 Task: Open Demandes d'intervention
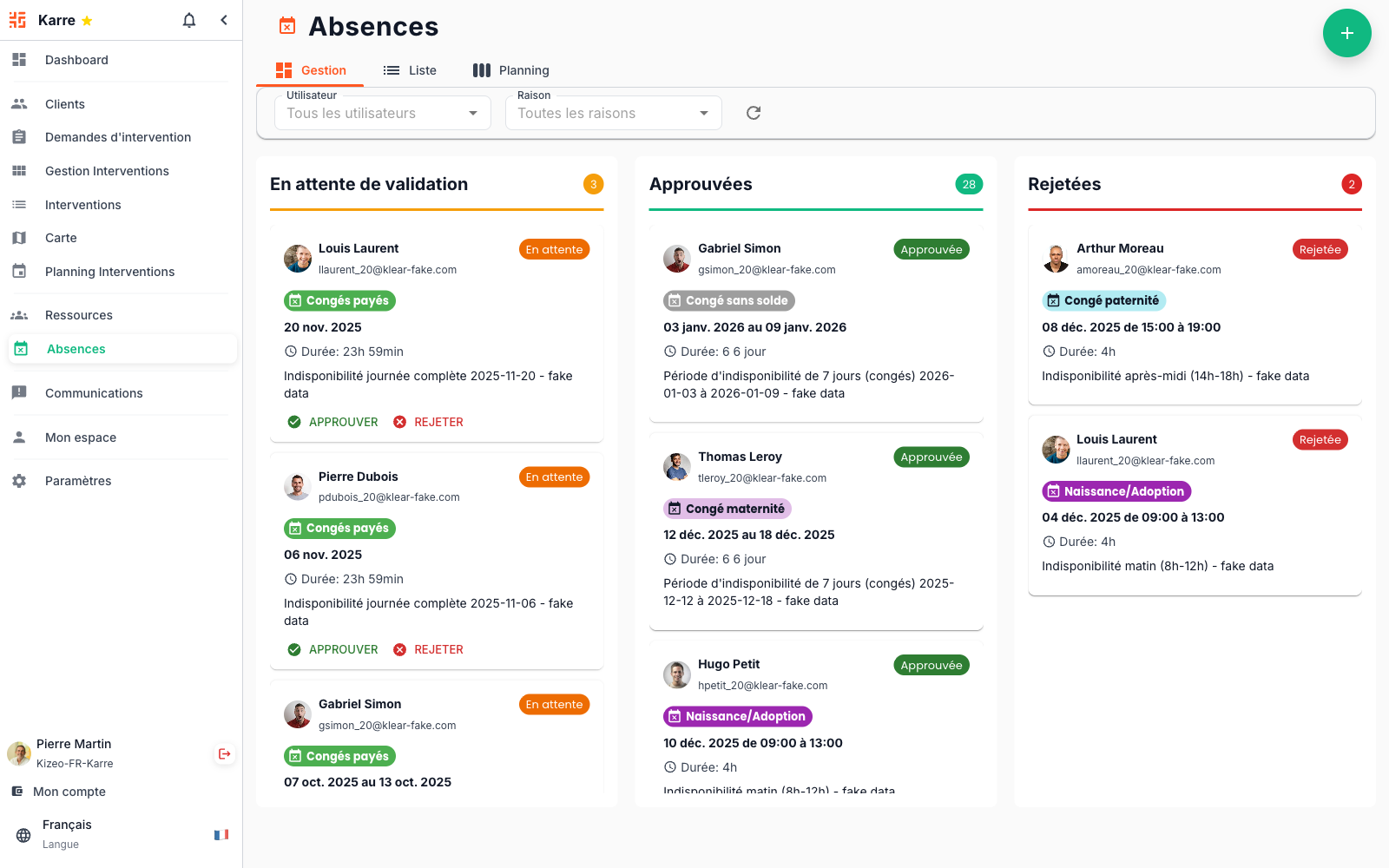pos(118,136)
